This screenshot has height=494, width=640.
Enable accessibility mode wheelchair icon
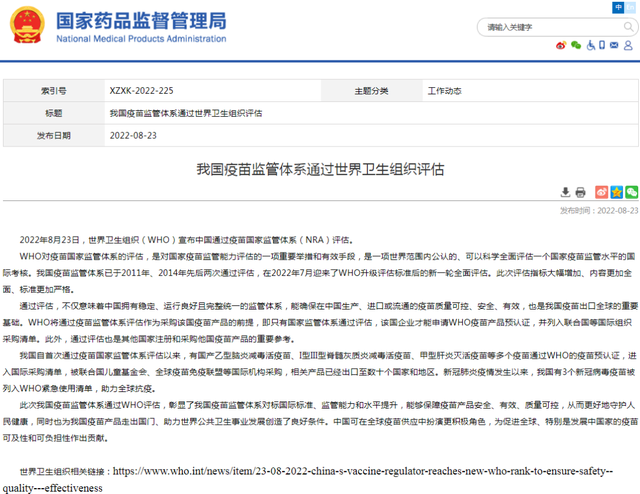[591, 45]
